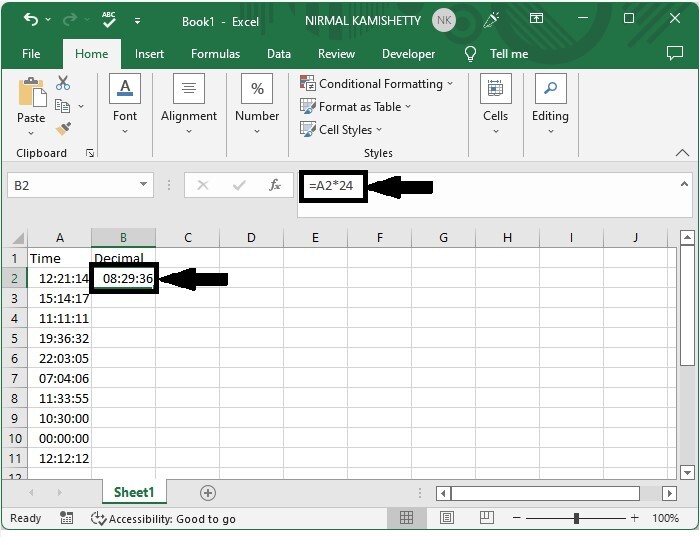Select cell with 15:14:17

click(x=60, y=298)
